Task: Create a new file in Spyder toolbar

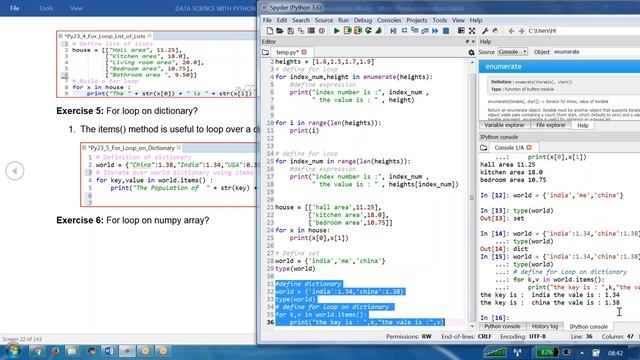Action: click(269, 31)
